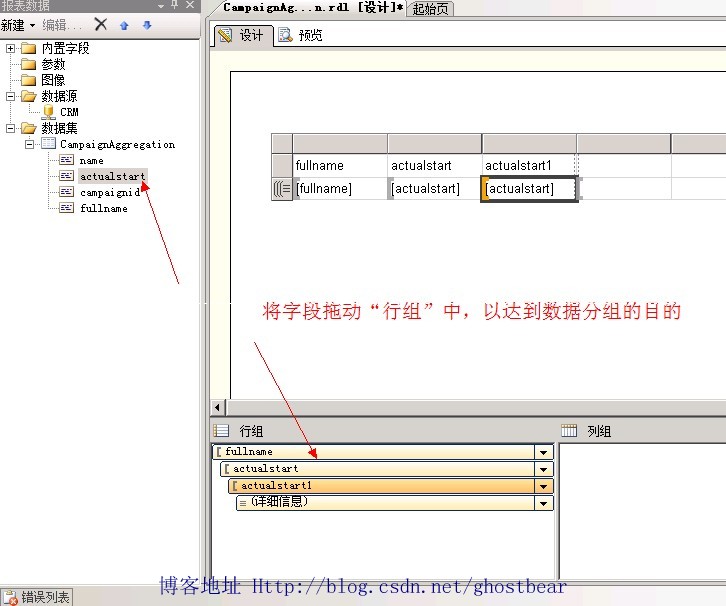This screenshot has height=606, width=726.
Task: Click the move down arrow icon
Action: click(147, 25)
